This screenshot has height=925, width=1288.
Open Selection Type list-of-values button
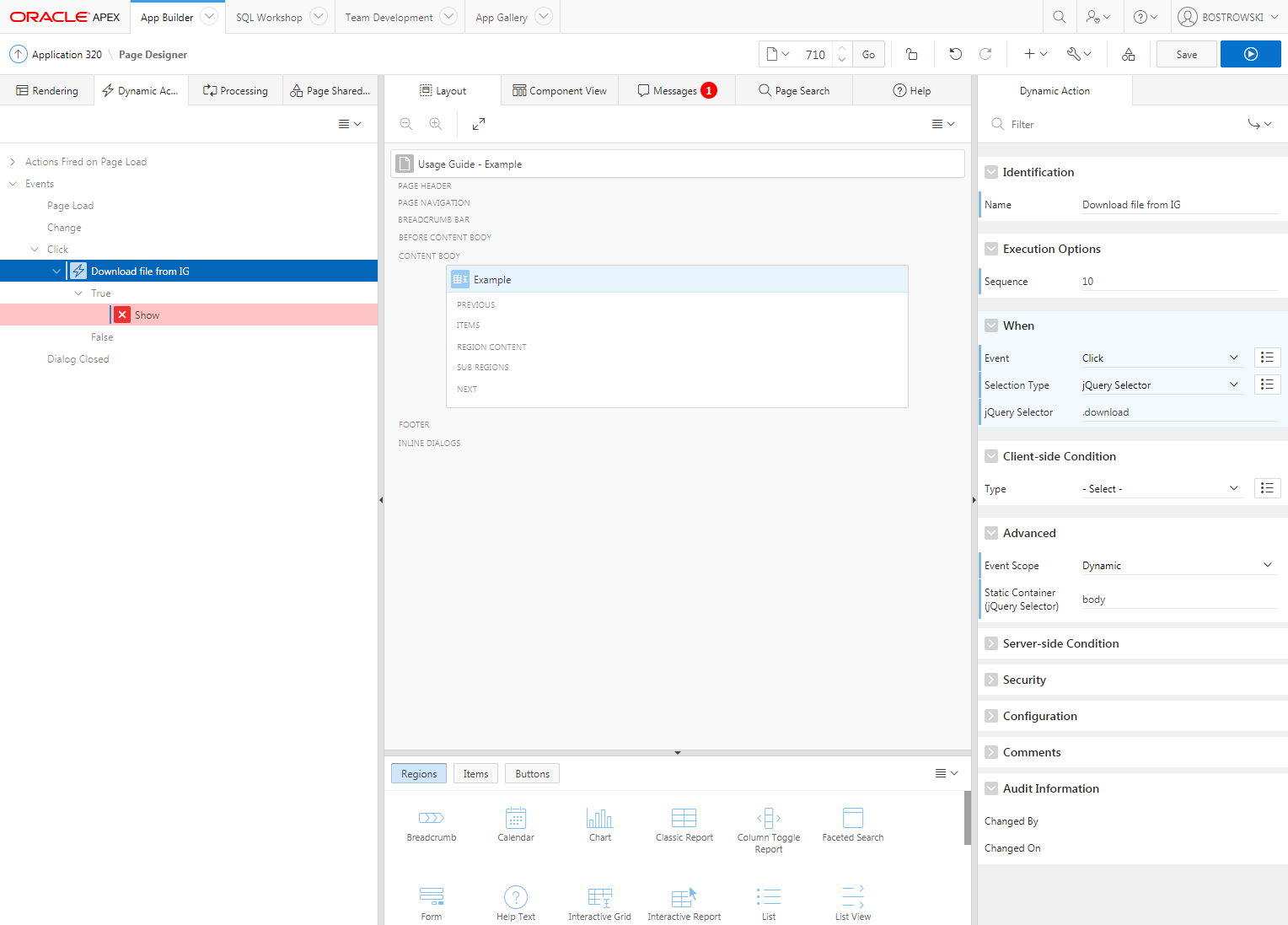pos(1267,385)
